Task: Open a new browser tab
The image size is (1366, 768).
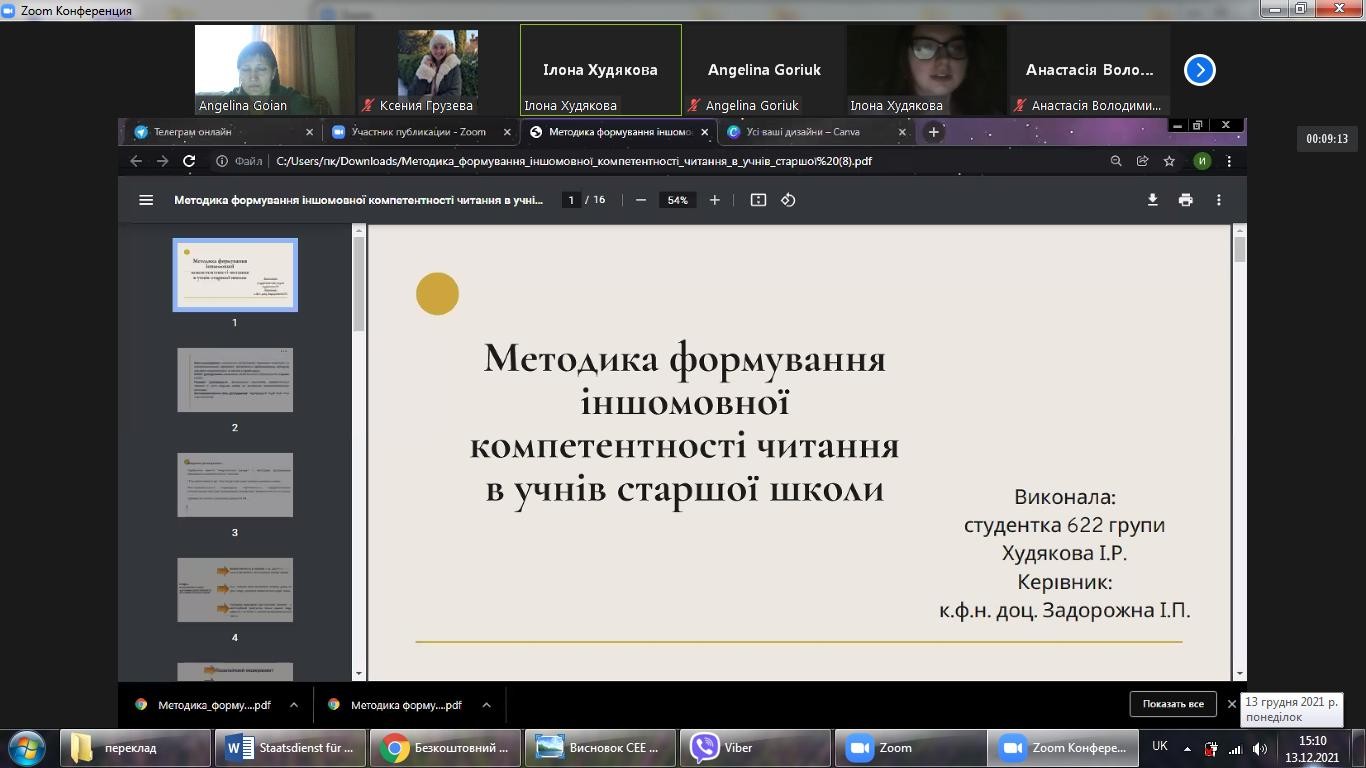Action: [933, 132]
